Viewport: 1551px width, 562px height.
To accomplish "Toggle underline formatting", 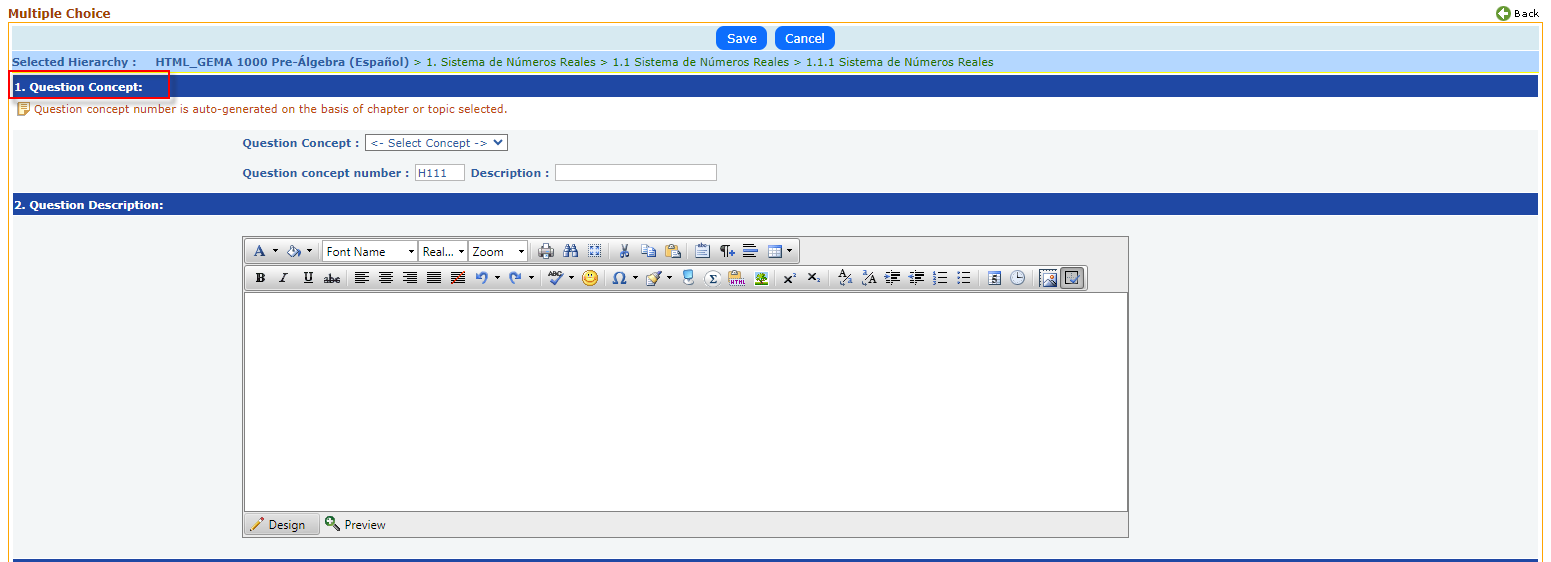I will [308, 278].
